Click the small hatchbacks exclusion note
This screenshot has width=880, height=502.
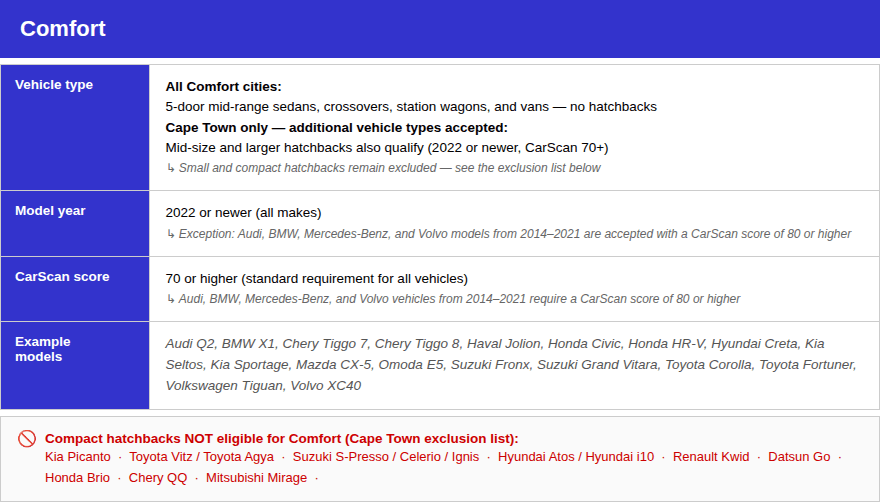(x=383, y=168)
